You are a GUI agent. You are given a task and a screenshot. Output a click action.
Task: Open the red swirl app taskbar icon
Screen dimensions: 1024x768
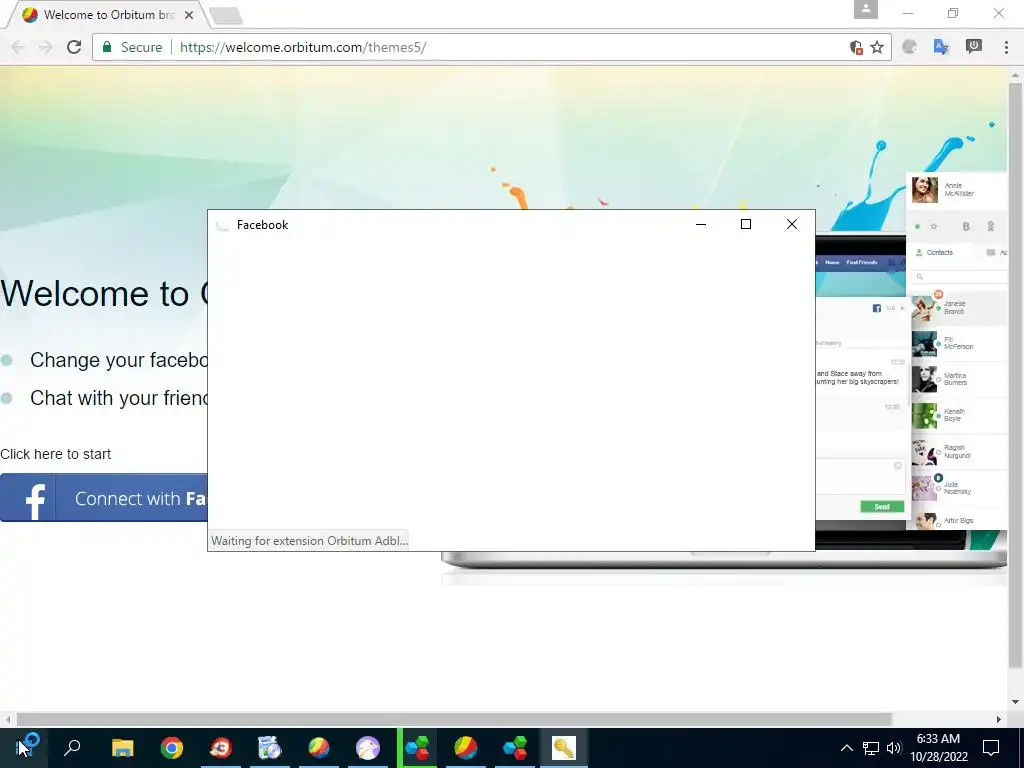[221, 748]
